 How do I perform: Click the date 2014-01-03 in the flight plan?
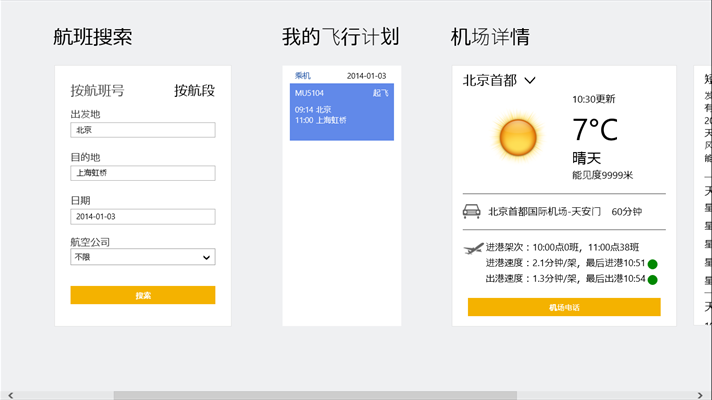pyautogui.click(x=366, y=76)
